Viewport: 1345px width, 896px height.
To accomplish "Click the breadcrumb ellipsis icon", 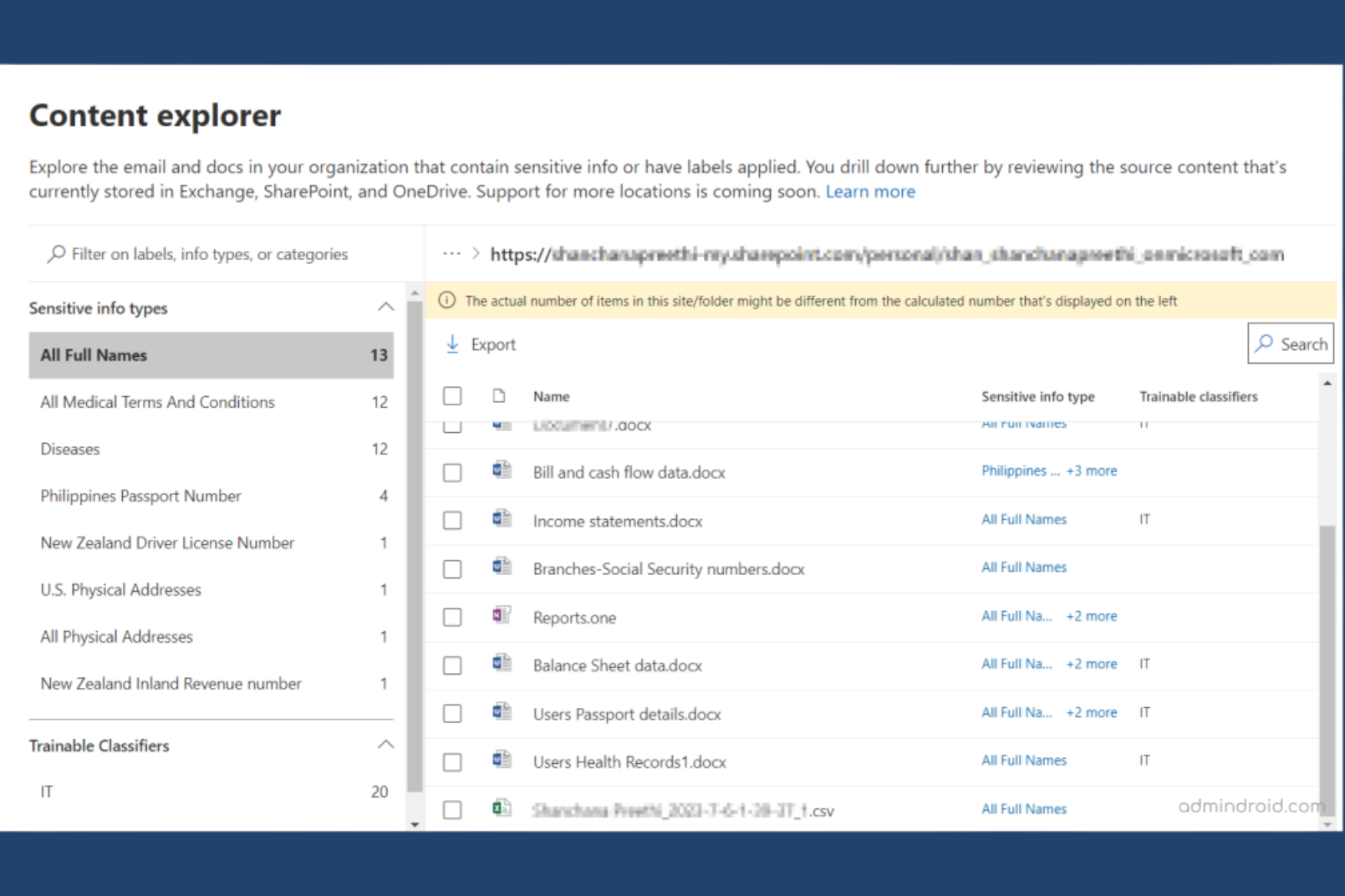I will tap(451, 253).
